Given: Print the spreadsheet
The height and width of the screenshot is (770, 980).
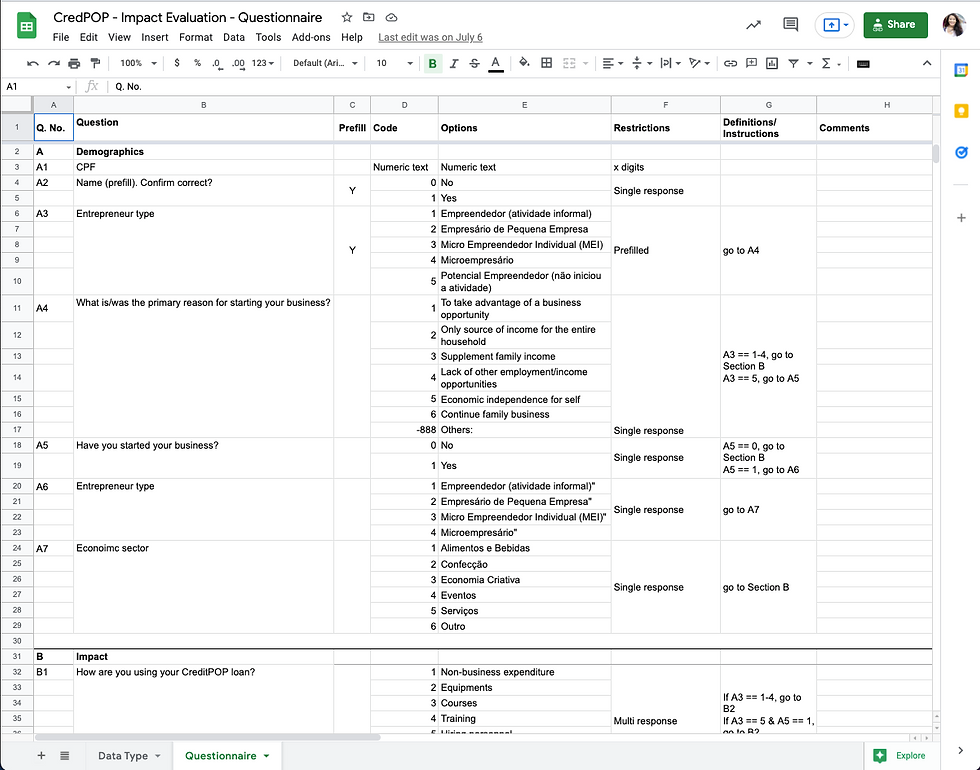Looking at the screenshot, I should coord(74,63).
